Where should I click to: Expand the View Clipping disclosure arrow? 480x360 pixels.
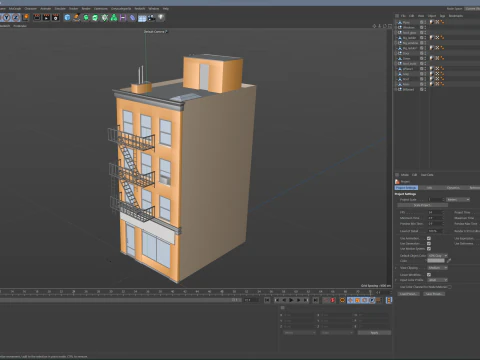pyautogui.click(x=396, y=268)
